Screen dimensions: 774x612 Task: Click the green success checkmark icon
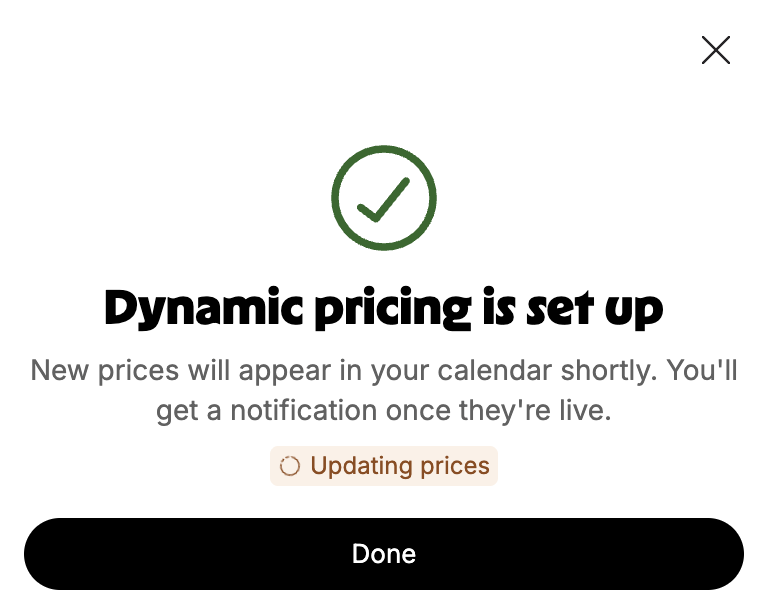point(384,197)
